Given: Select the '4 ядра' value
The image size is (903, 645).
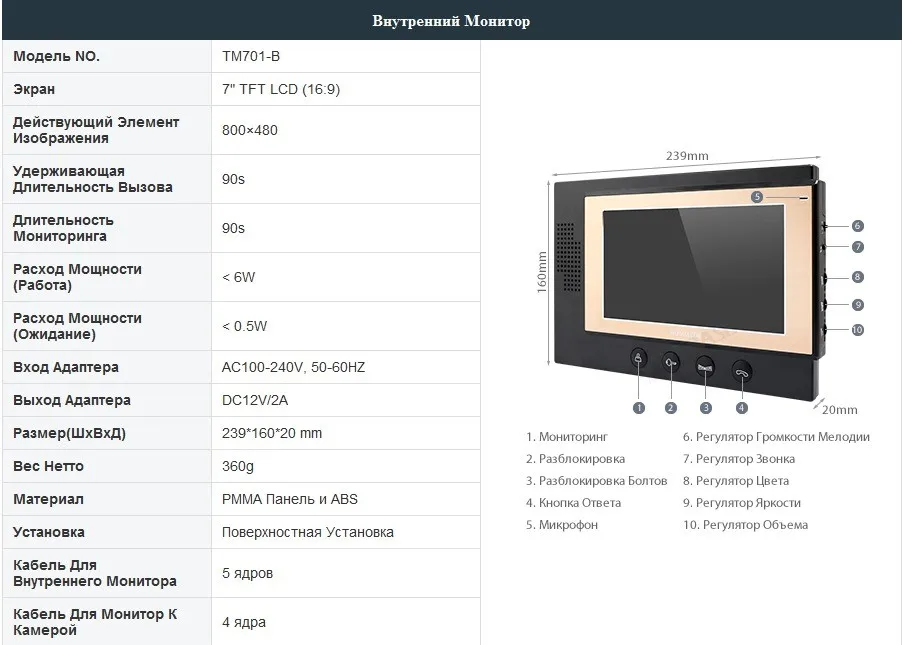Looking at the screenshot, I should (244, 623).
